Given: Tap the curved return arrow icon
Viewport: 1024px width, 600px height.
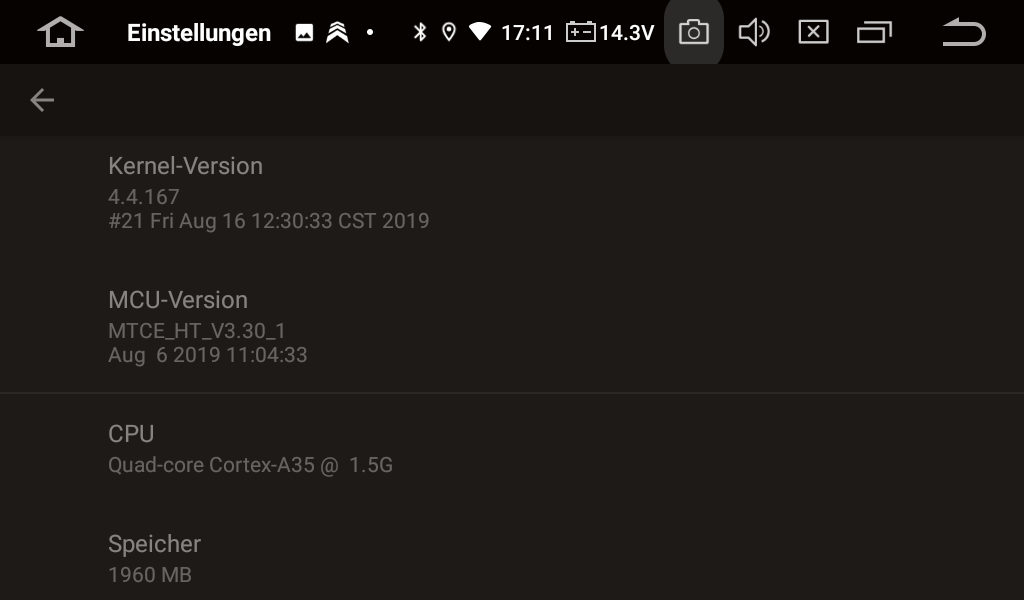Looking at the screenshot, I should [964, 32].
